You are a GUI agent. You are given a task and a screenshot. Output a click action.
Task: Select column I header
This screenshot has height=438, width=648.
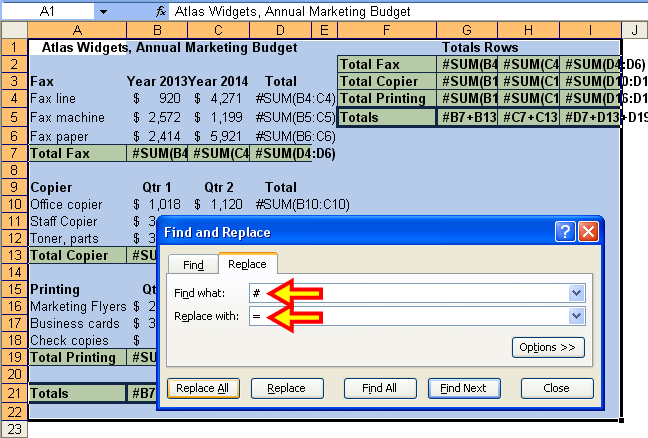click(x=590, y=30)
